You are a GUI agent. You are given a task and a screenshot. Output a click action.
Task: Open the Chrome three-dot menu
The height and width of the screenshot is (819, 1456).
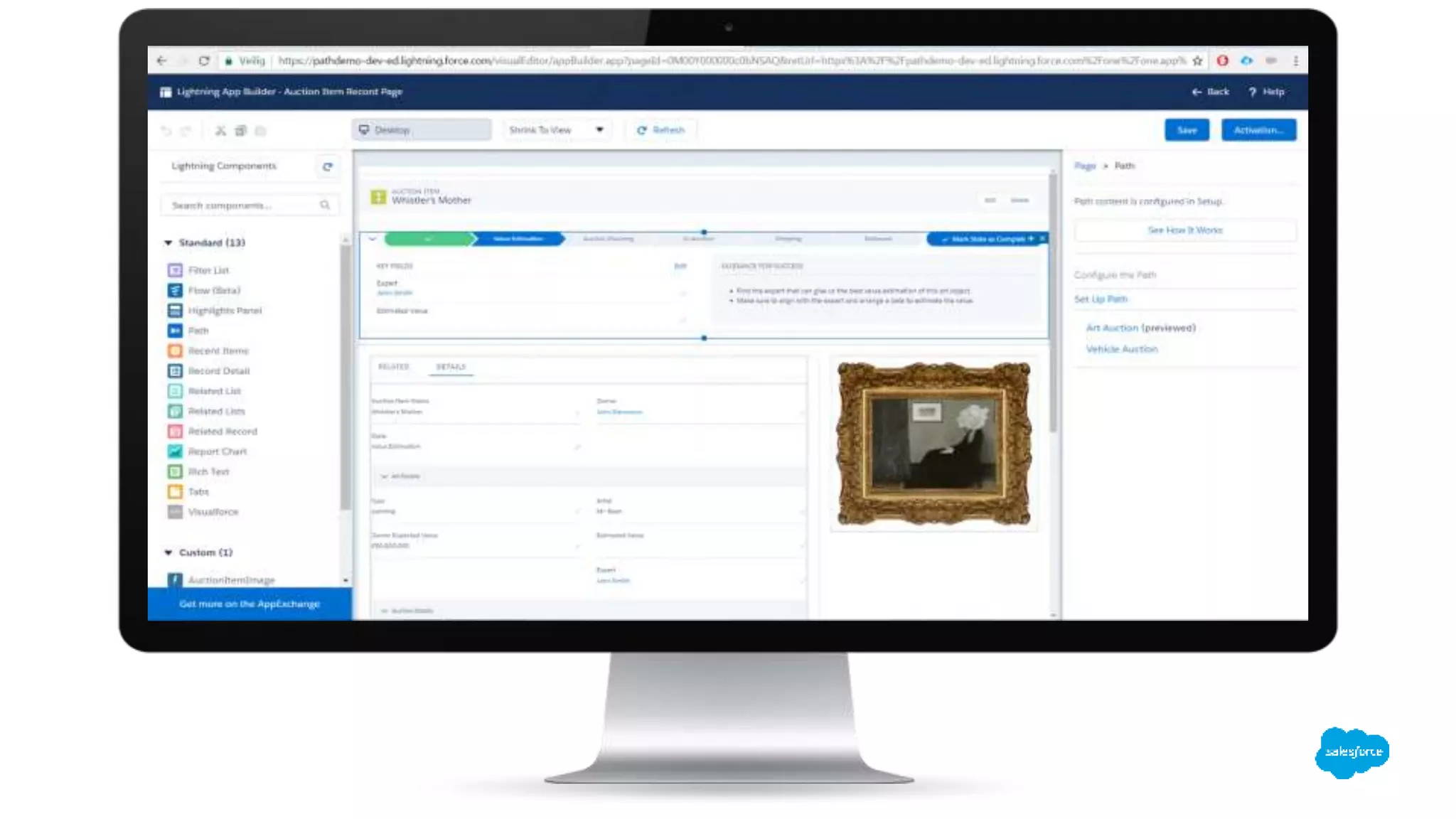[1295, 61]
